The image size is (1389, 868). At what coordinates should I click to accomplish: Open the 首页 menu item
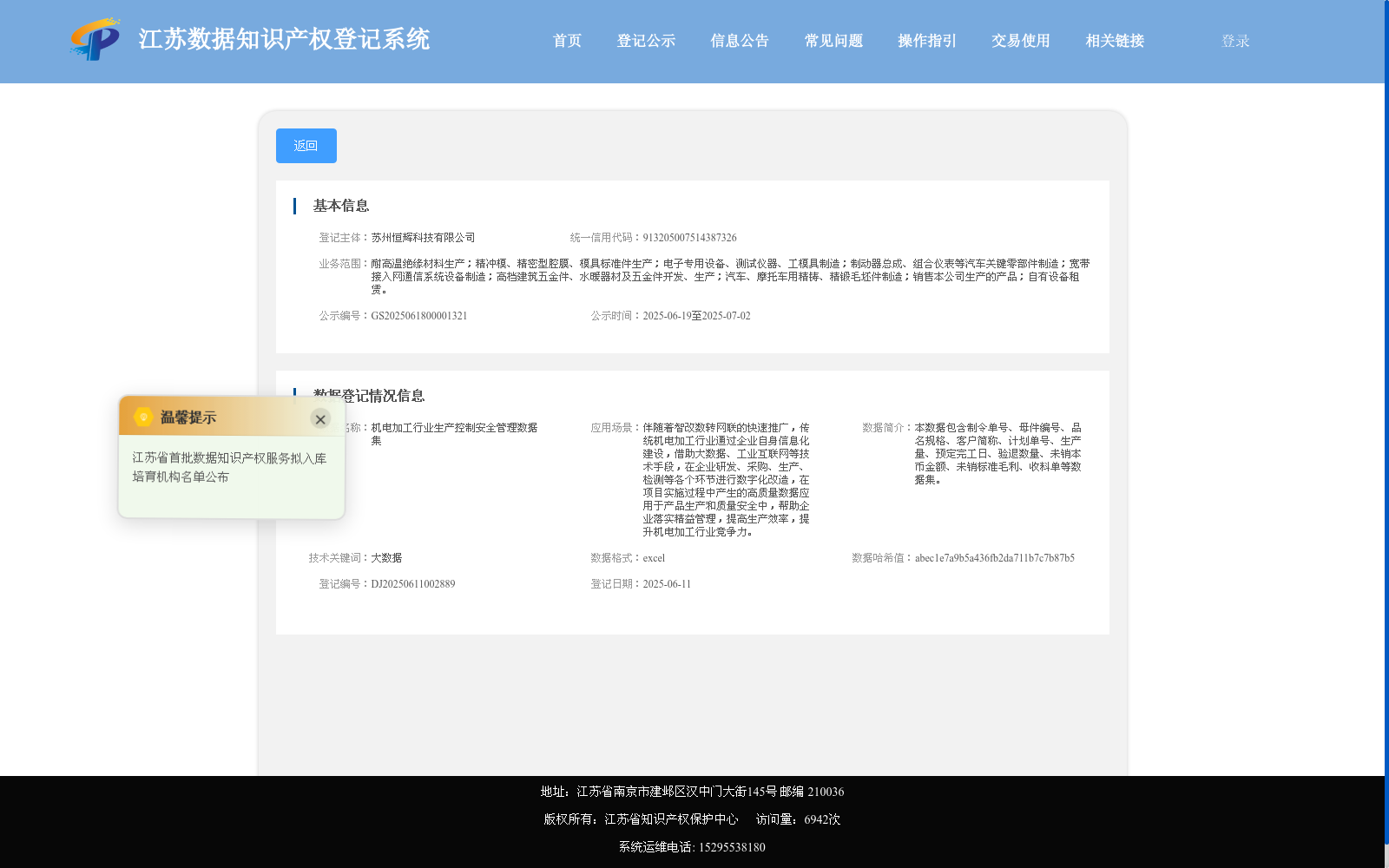[567, 41]
